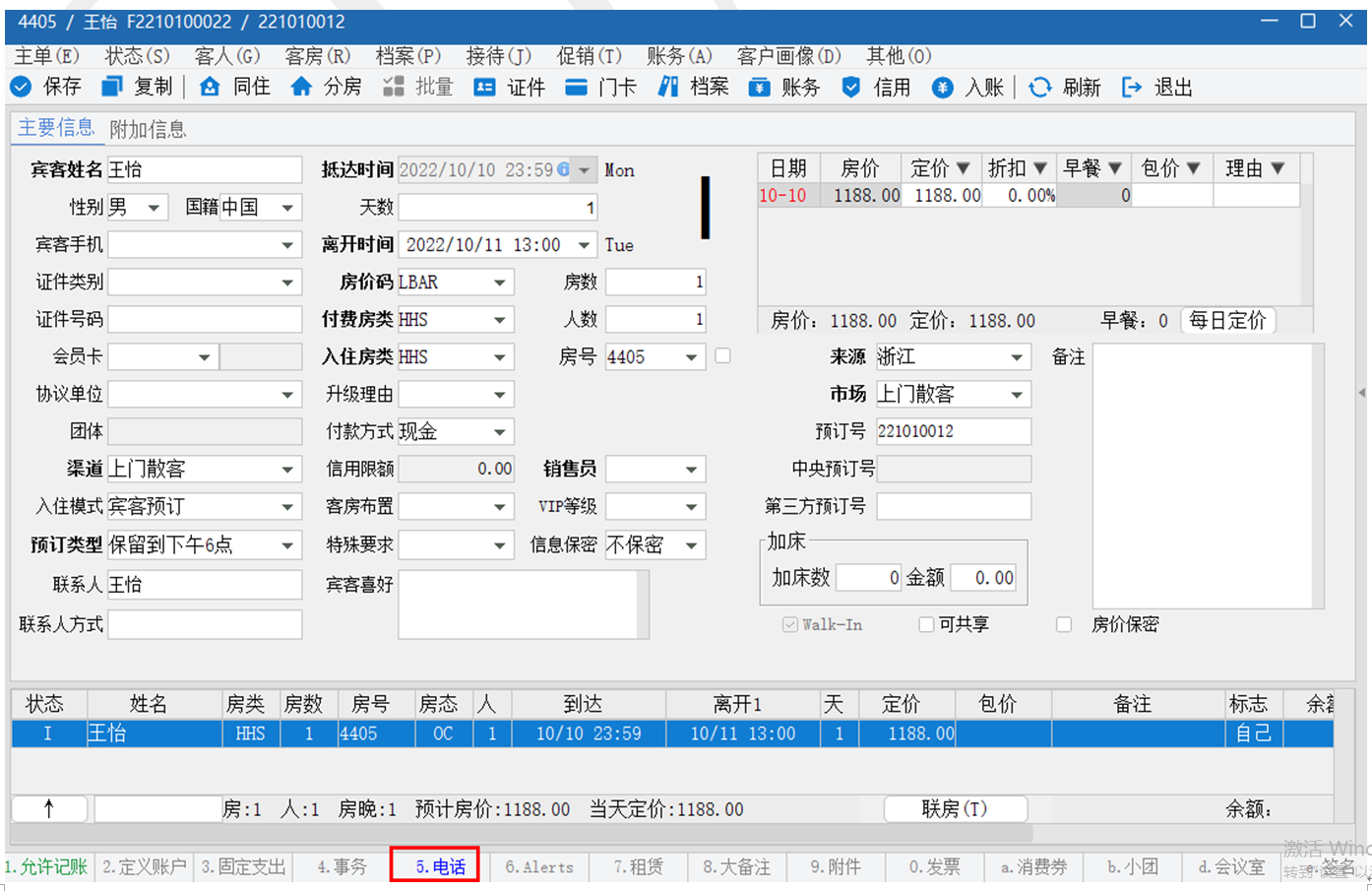Expand the side panel arrow at the right edge

click(x=1361, y=392)
